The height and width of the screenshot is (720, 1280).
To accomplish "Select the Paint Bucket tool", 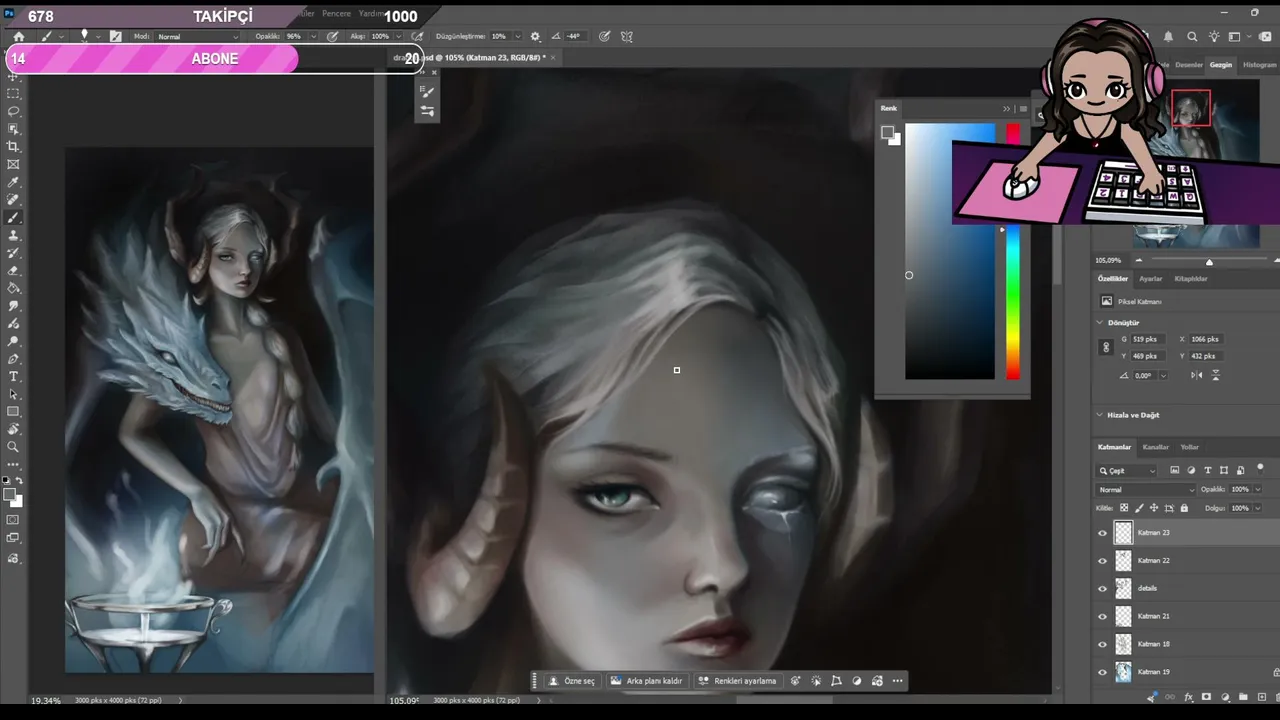I will click(14, 288).
